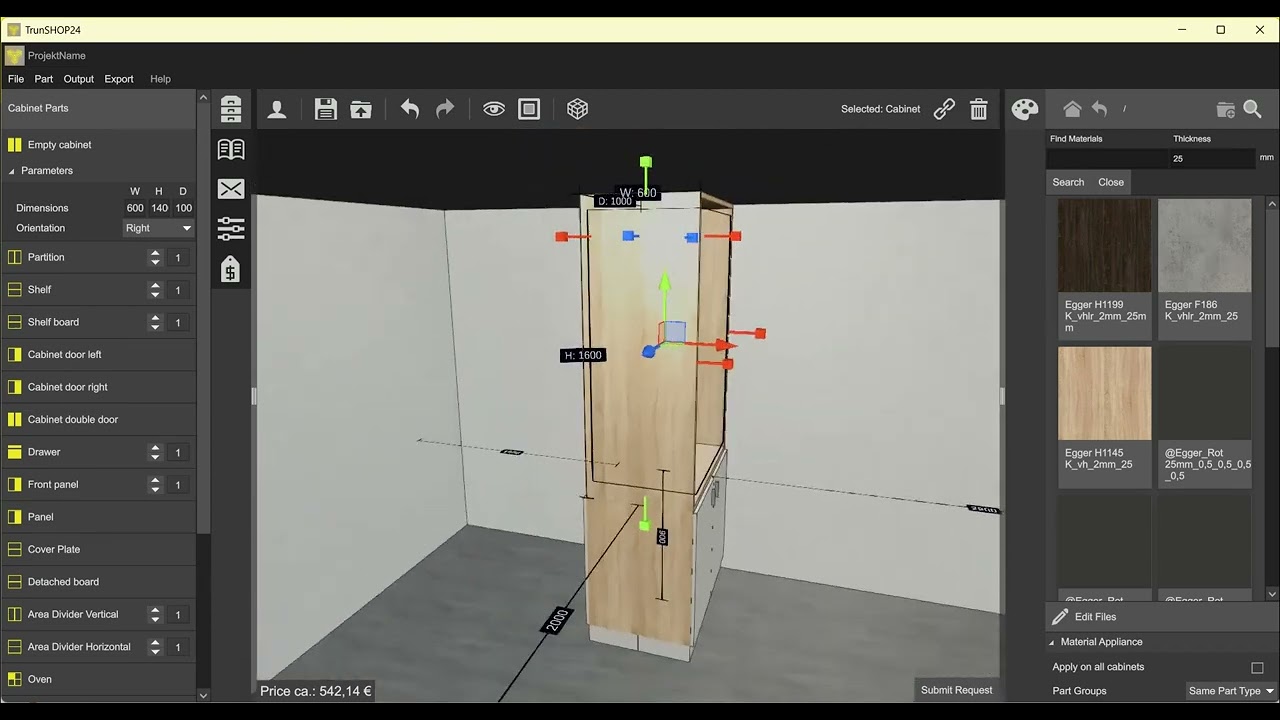The image size is (1280, 720).
Task: Select Egger H1199 dark wood material
Action: pos(1105,268)
